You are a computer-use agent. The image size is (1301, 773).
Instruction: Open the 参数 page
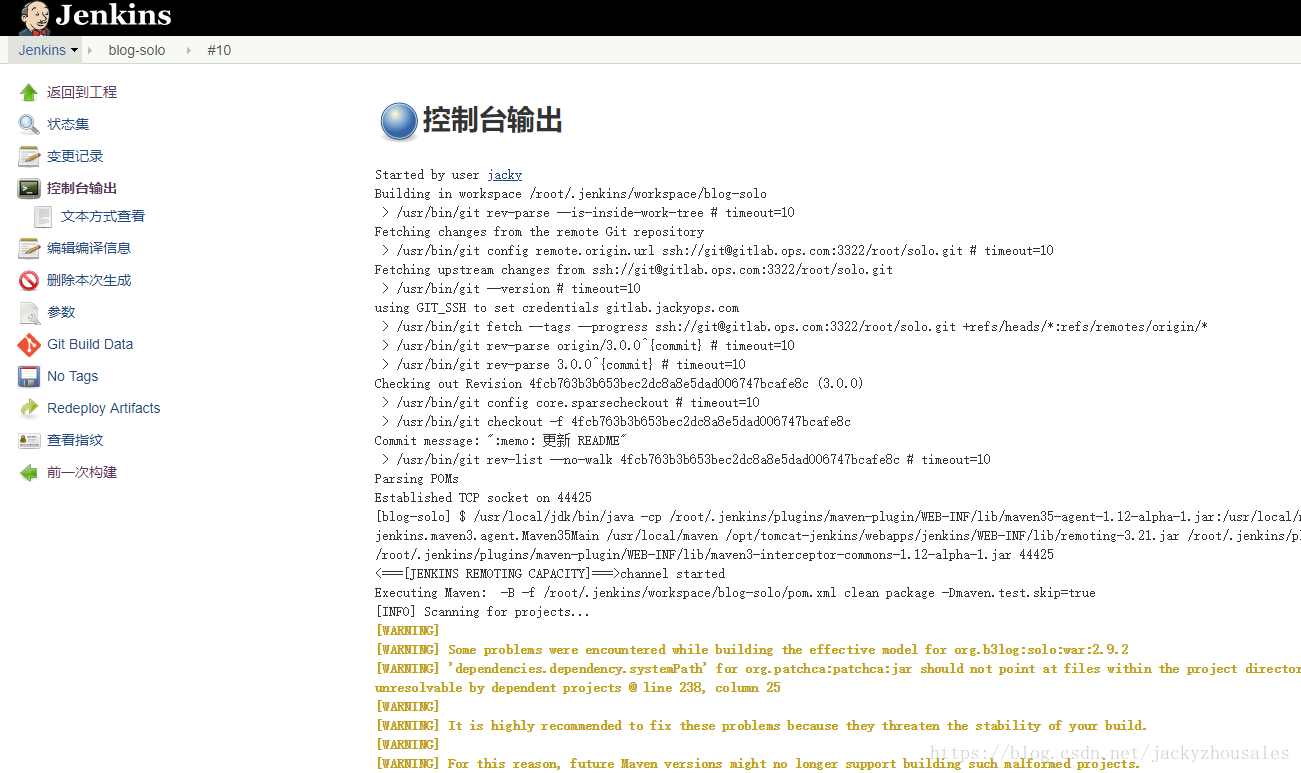click(x=61, y=312)
